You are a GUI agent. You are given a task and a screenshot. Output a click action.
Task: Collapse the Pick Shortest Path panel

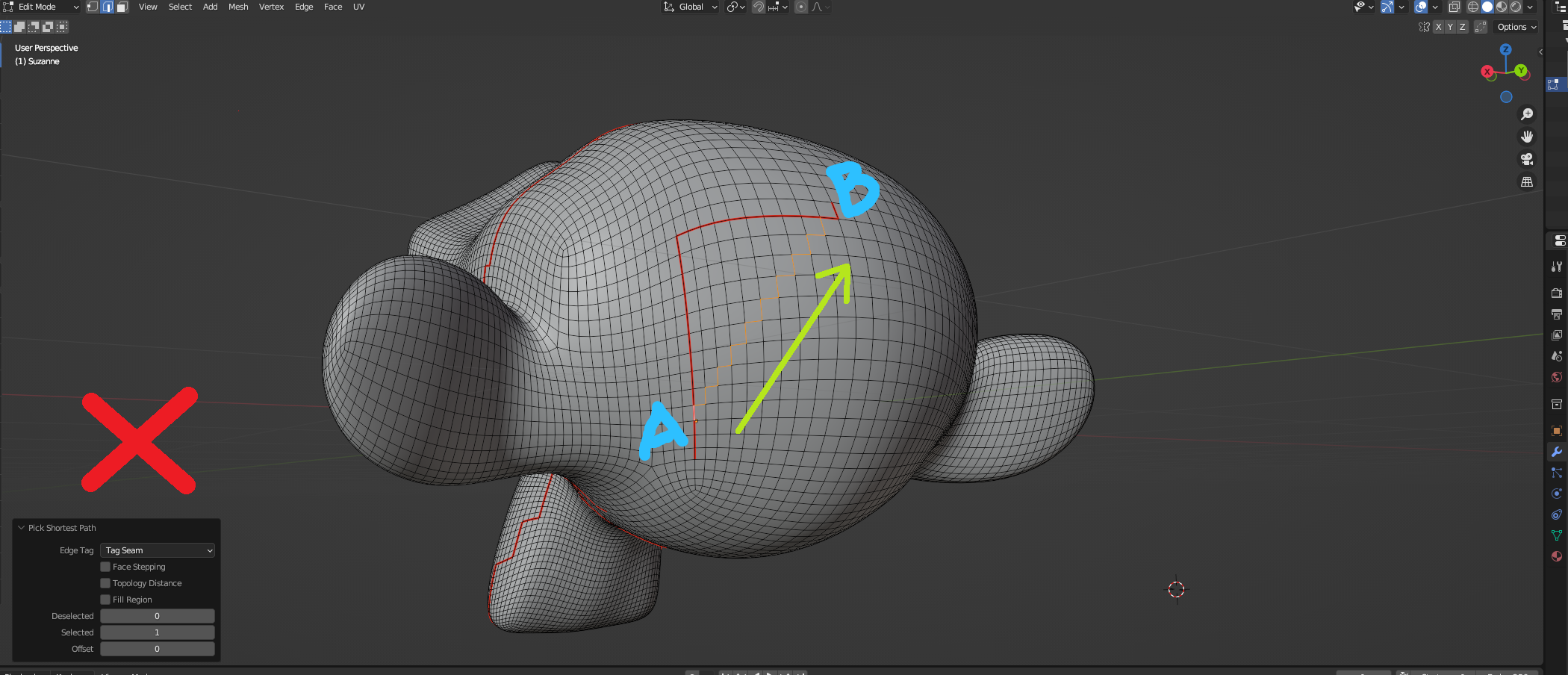(x=22, y=528)
